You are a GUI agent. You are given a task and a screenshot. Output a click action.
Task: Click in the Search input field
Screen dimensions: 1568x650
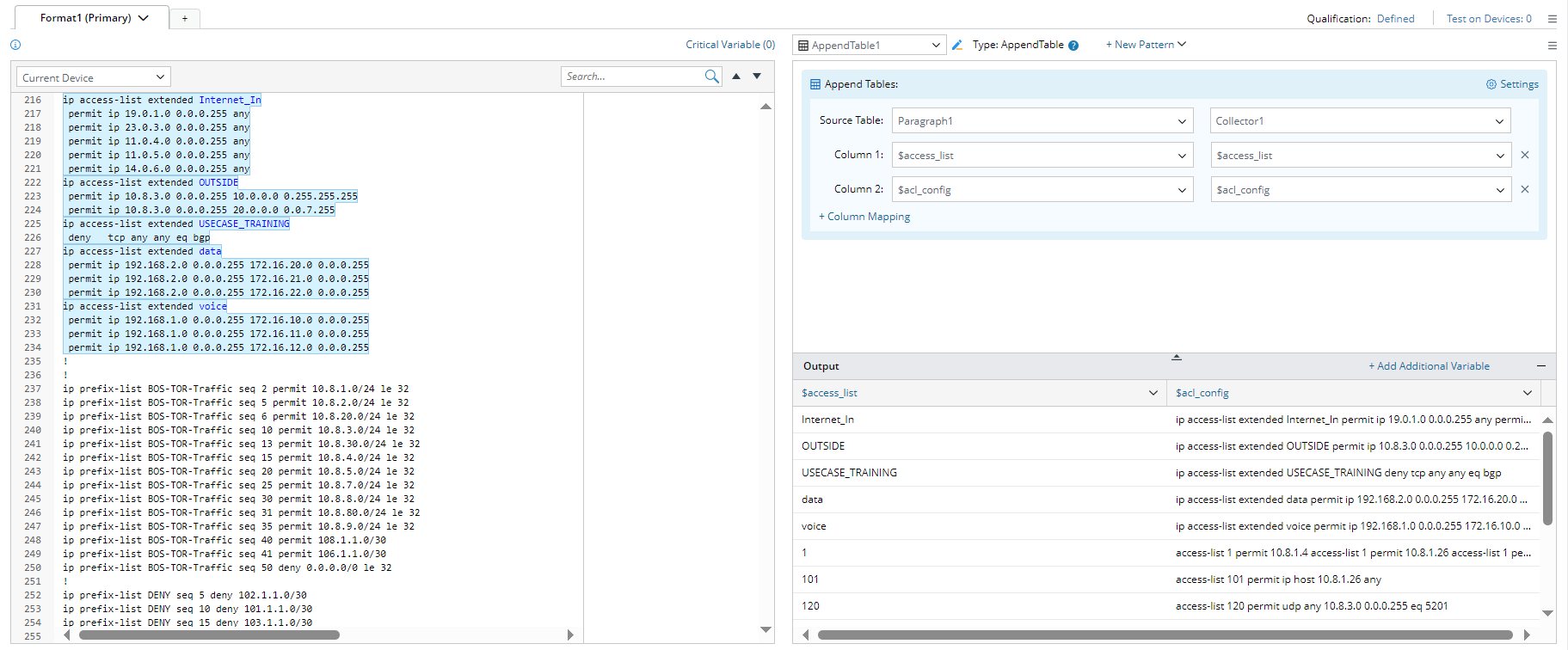click(632, 77)
